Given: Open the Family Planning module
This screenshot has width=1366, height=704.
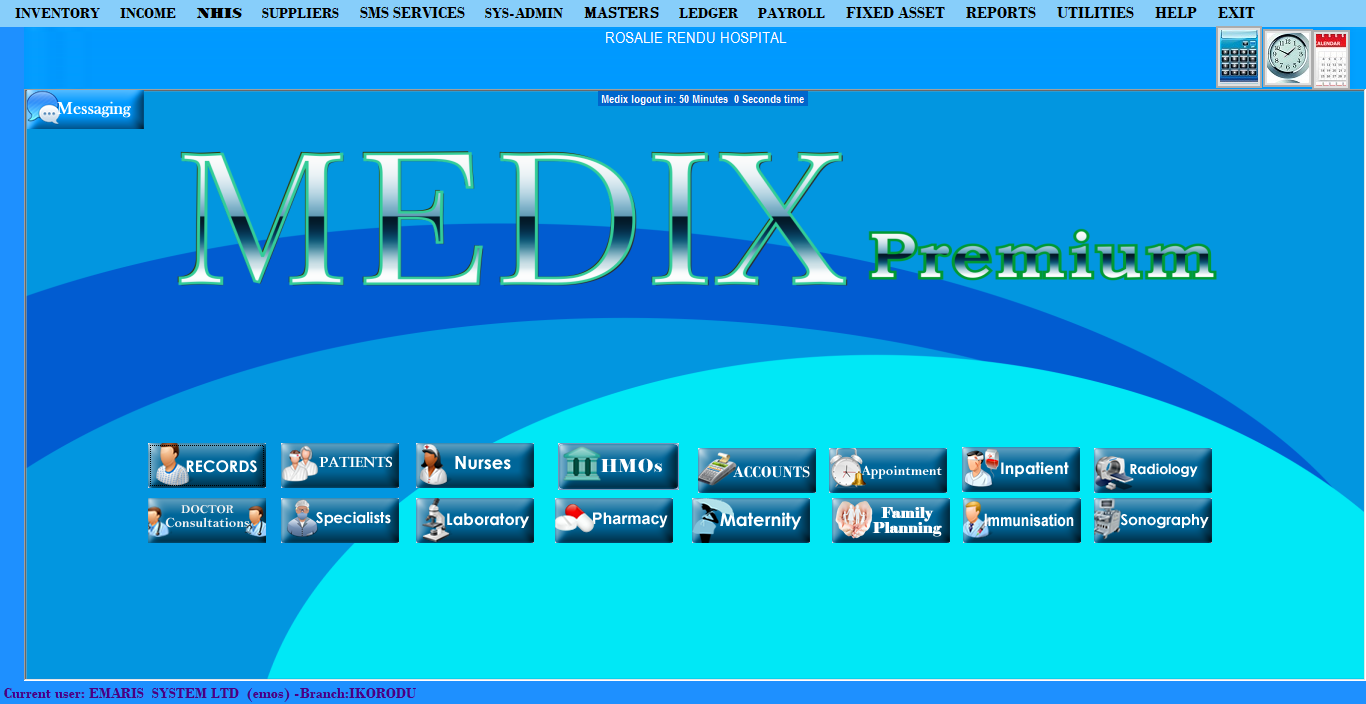Looking at the screenshot, I should coord(890,520).
